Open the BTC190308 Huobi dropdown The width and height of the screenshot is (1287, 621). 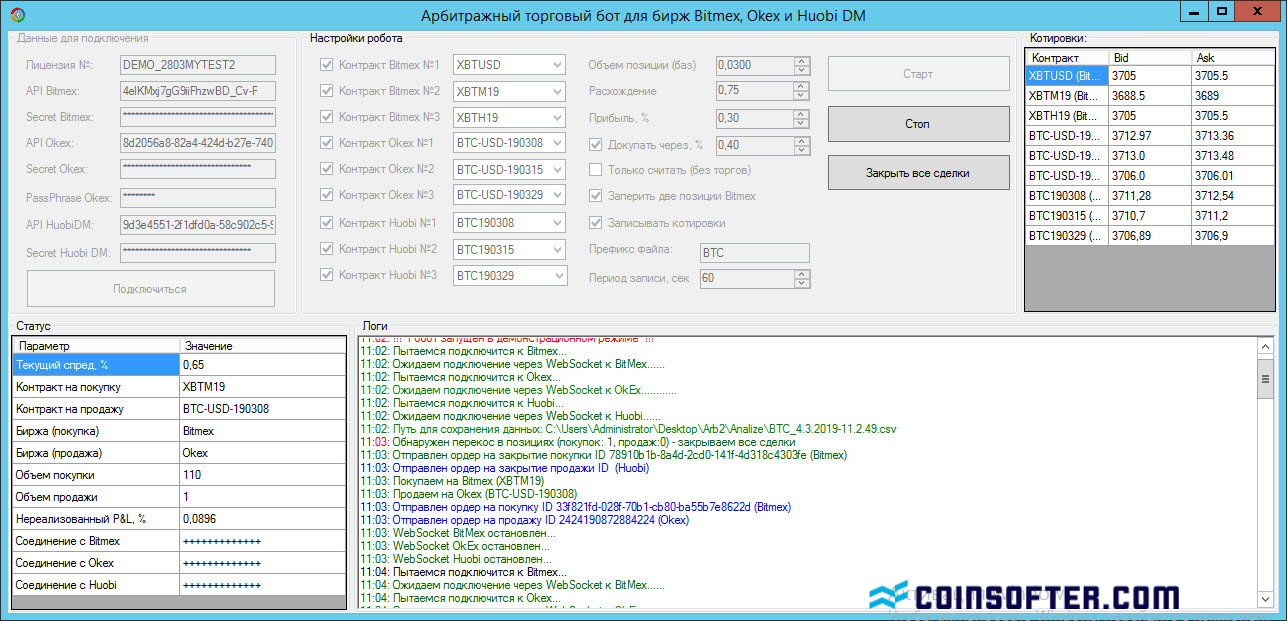click(x=510, y=222)
